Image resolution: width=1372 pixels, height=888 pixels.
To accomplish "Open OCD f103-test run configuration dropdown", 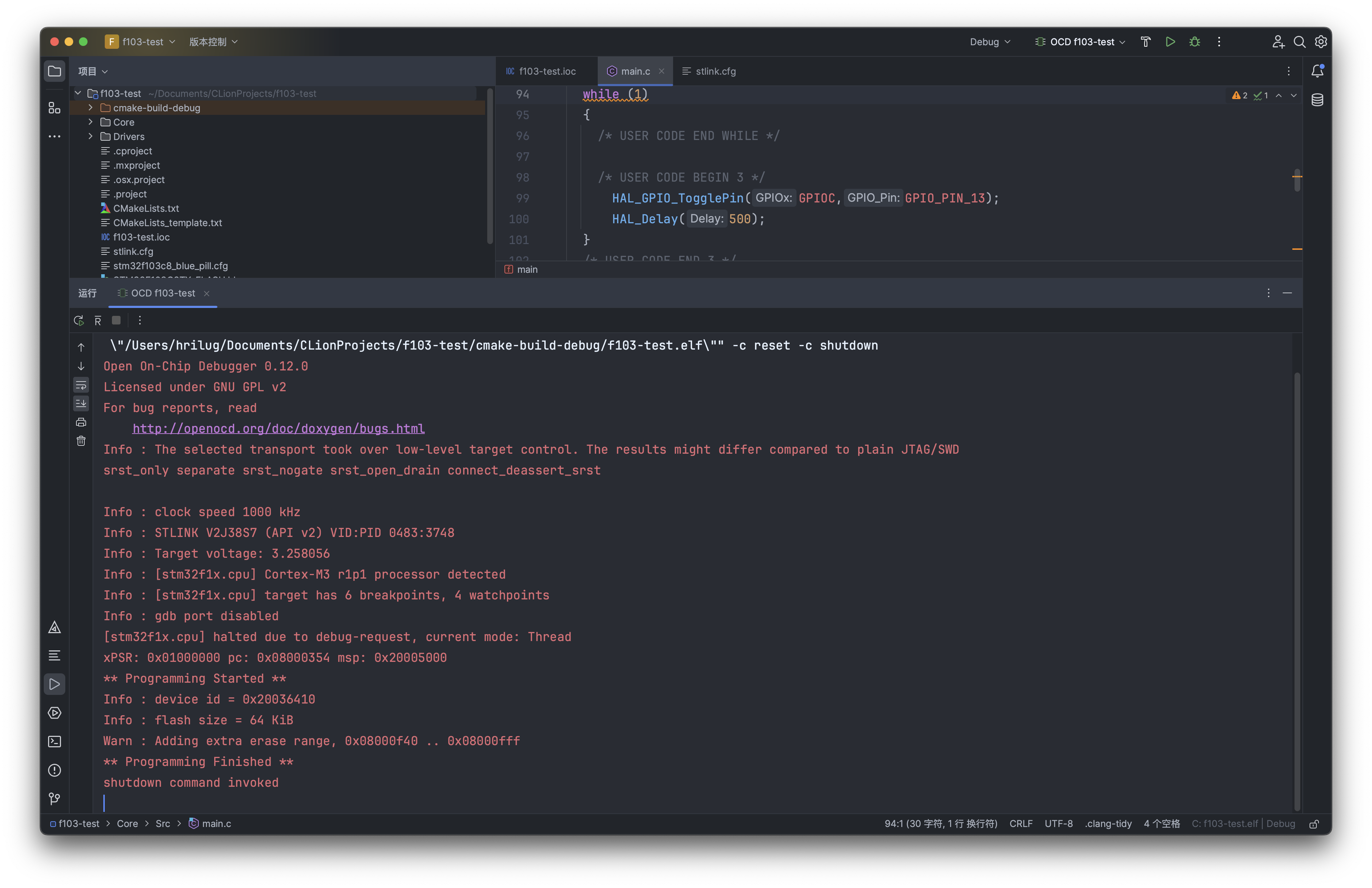I will (x=1080, y=42).
